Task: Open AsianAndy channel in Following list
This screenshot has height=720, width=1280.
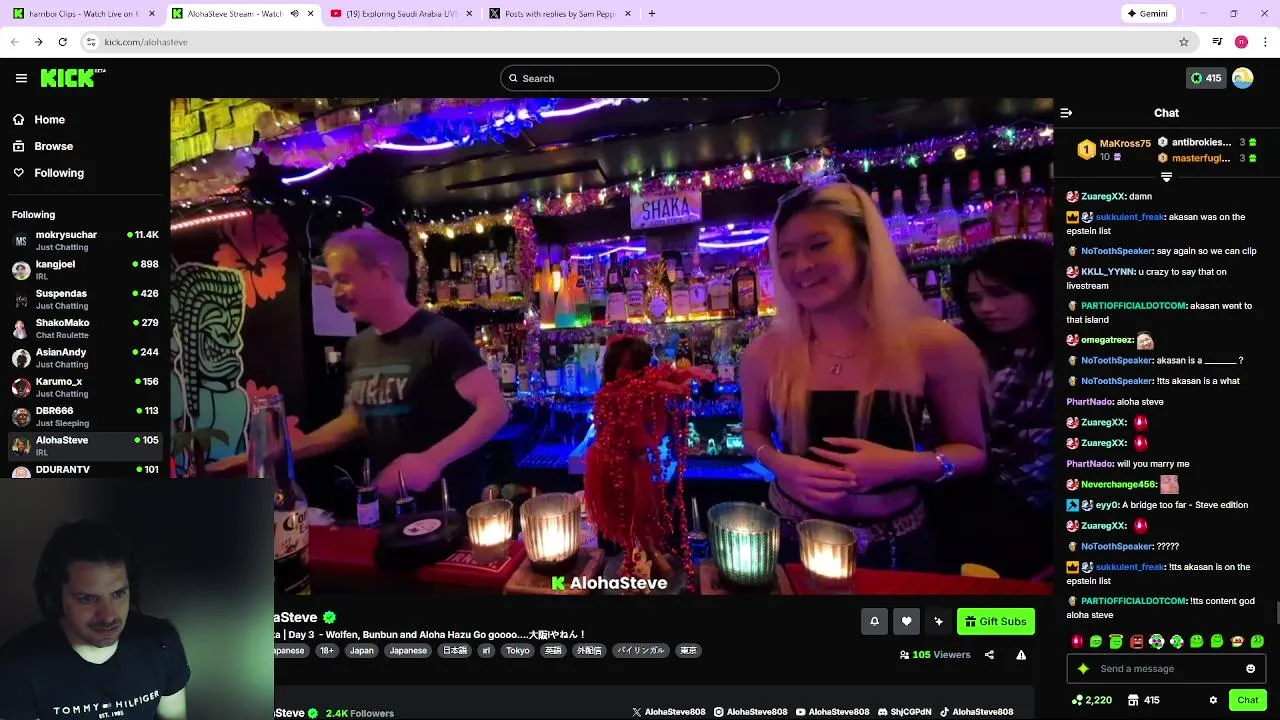Action: [x=85, y=358]
